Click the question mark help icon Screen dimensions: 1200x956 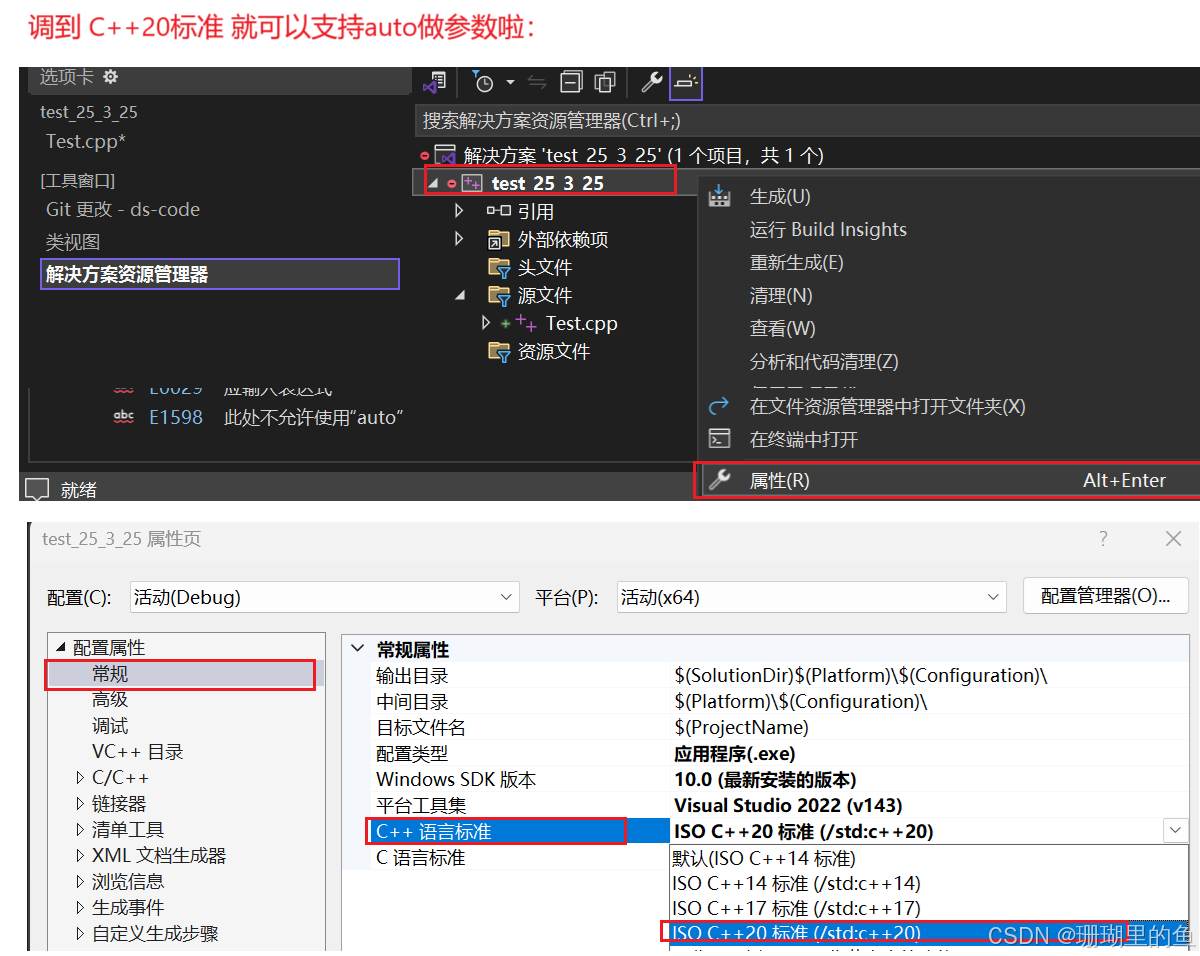click(1103, 539)
